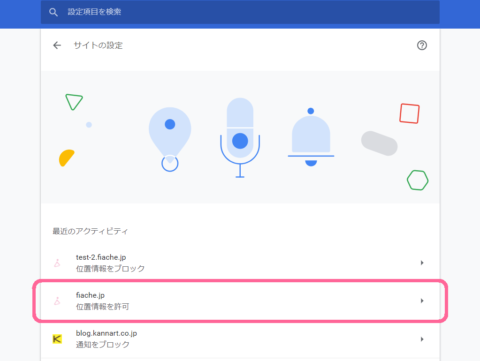Image resolution: width=480 pixels, height=361 pixels.
Task: Open fiache.jp entry allowing location
Action: (x=240, y=301)
